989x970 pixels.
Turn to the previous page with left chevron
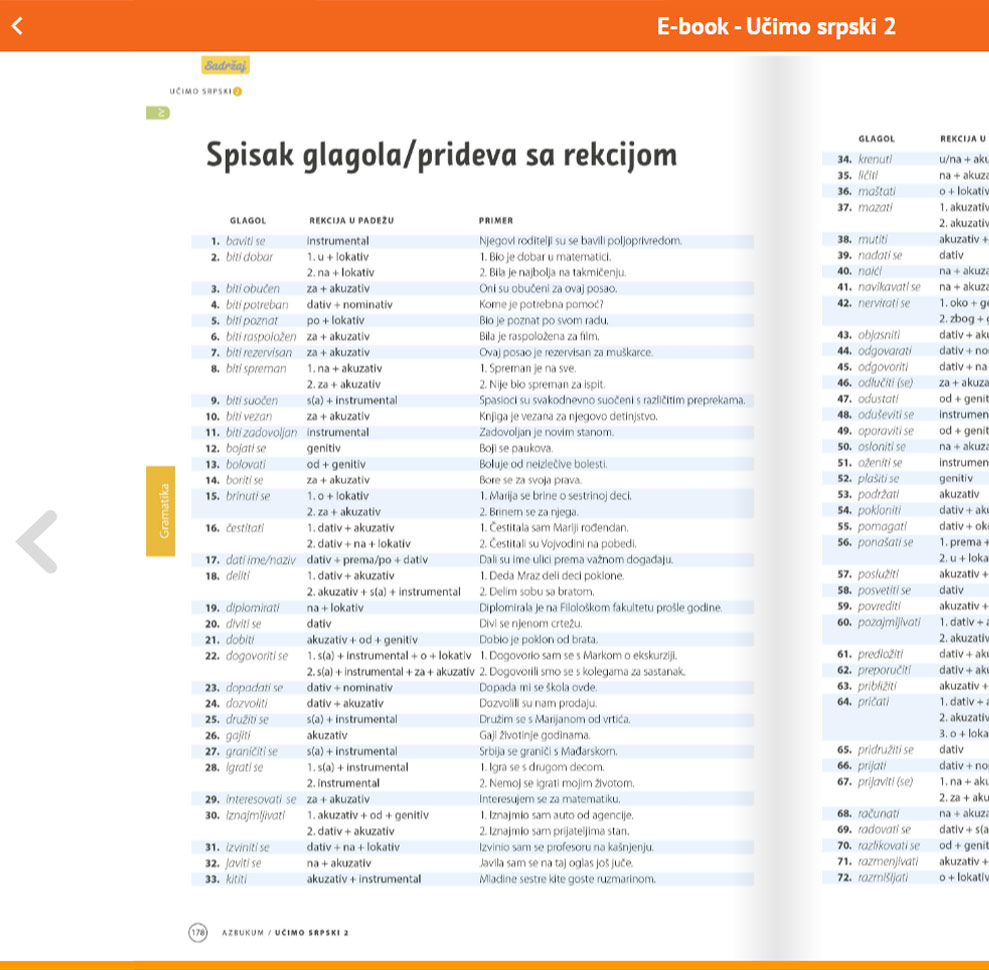click(37, 542)
